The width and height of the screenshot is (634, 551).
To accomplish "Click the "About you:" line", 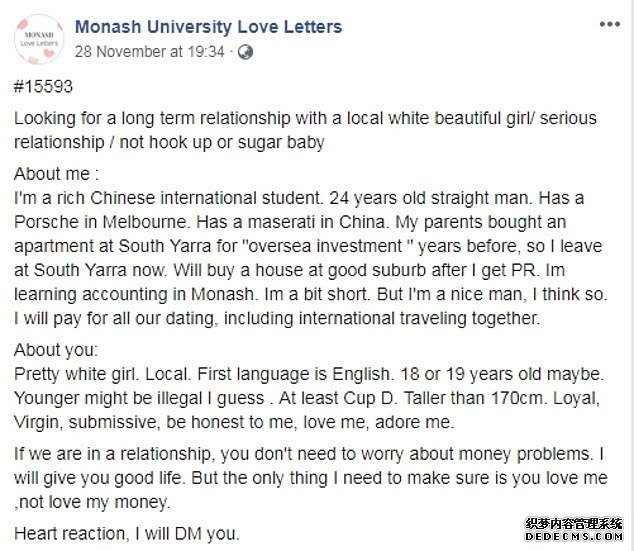I will pyautogui.click(x=56, y=350).
